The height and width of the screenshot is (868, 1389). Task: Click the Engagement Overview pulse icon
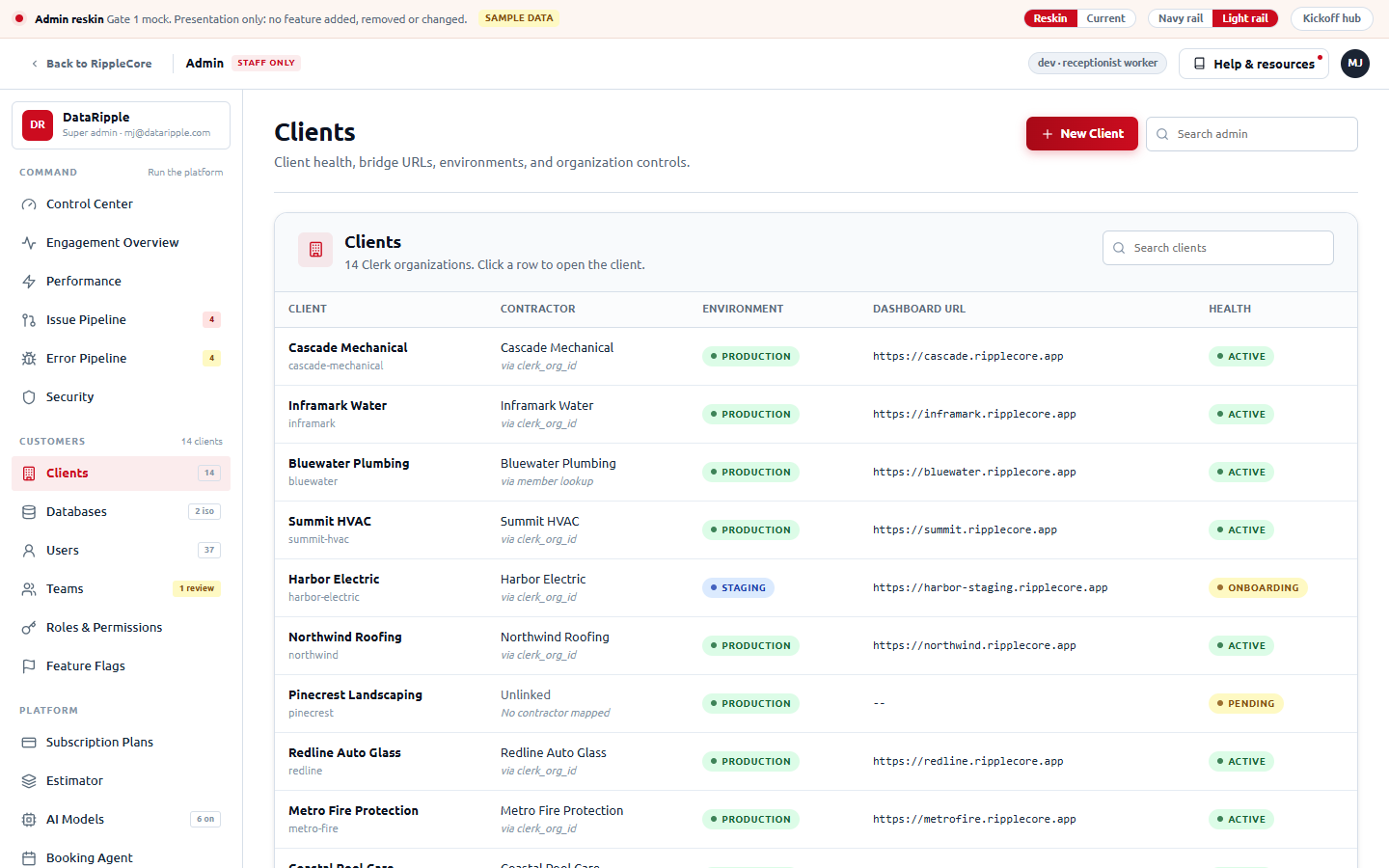coord(29,243)
